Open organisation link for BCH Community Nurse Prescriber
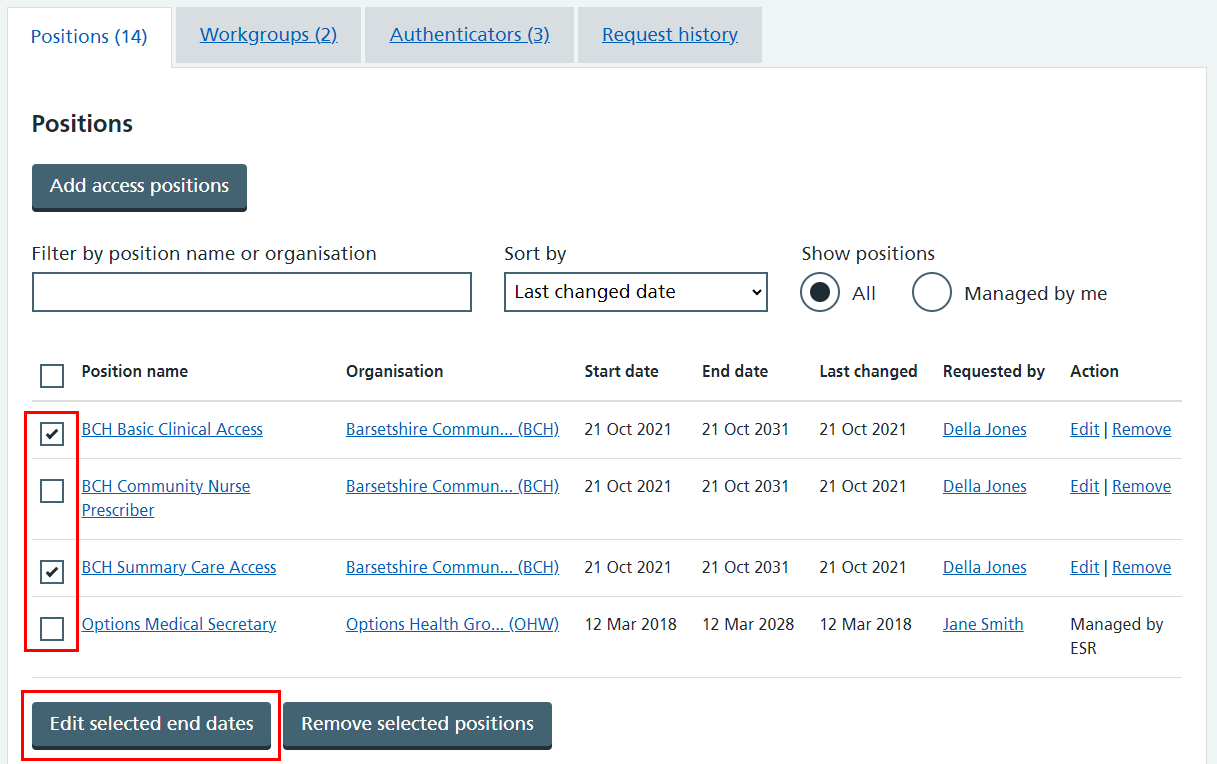The height and width of the screenshot is (764, 1217). point(452,486)
